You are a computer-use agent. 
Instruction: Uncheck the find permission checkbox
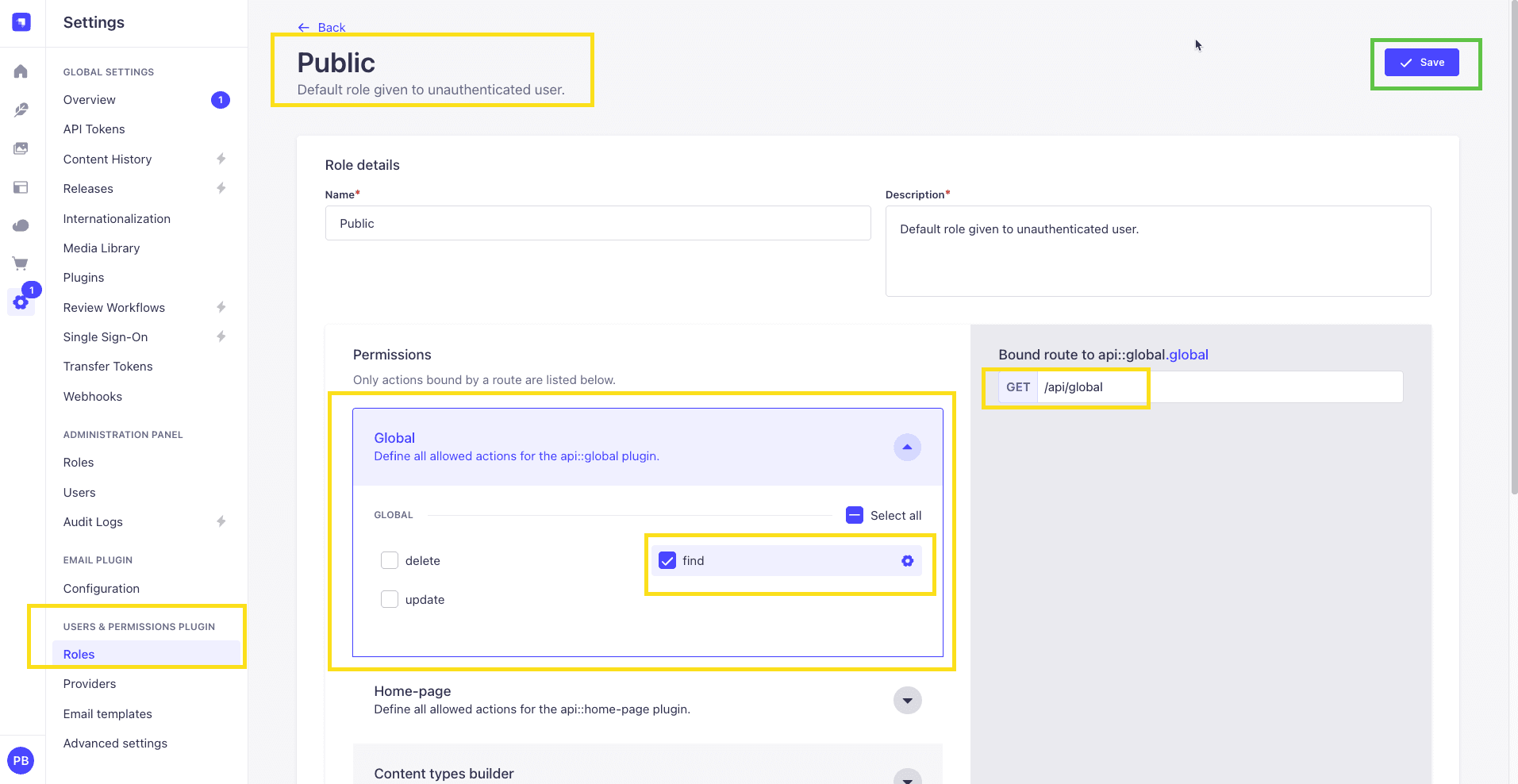[x=667, y=561]
